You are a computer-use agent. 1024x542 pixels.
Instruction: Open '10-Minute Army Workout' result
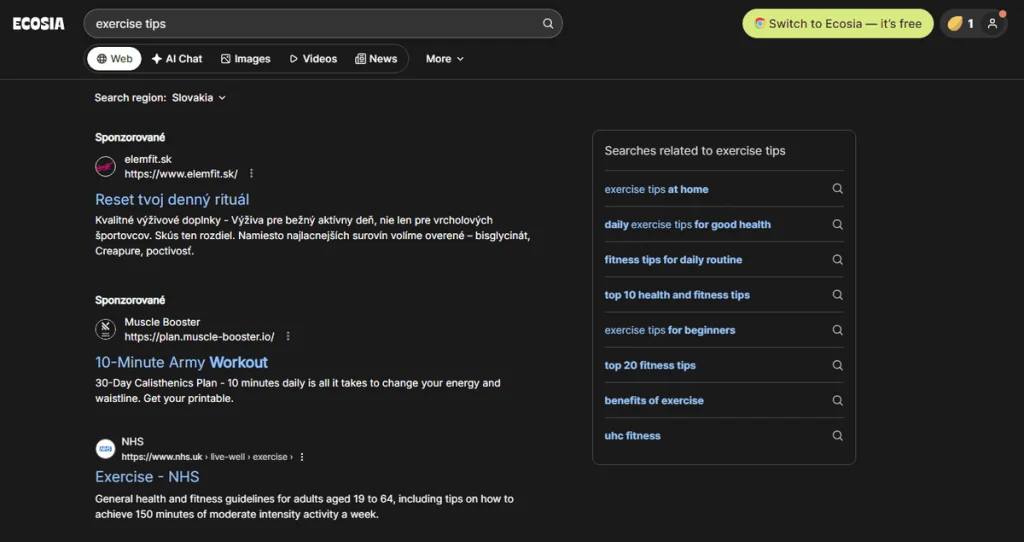click(182, 362)
